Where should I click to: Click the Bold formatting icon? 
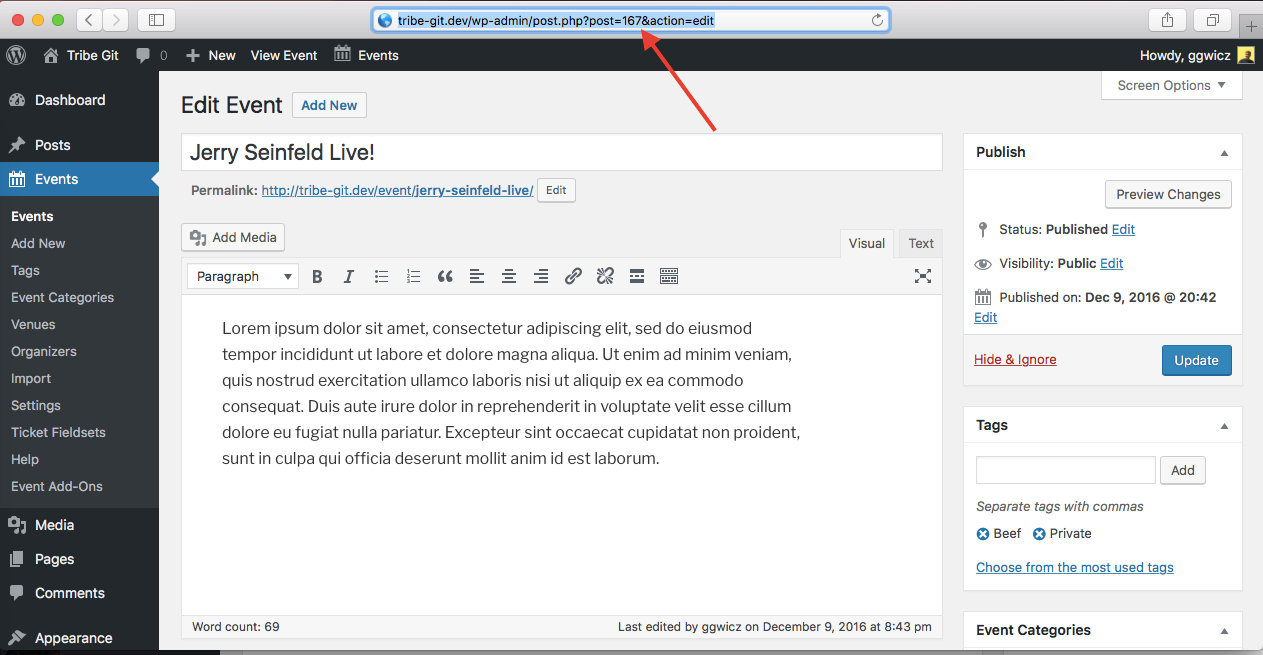click(317, 277)
